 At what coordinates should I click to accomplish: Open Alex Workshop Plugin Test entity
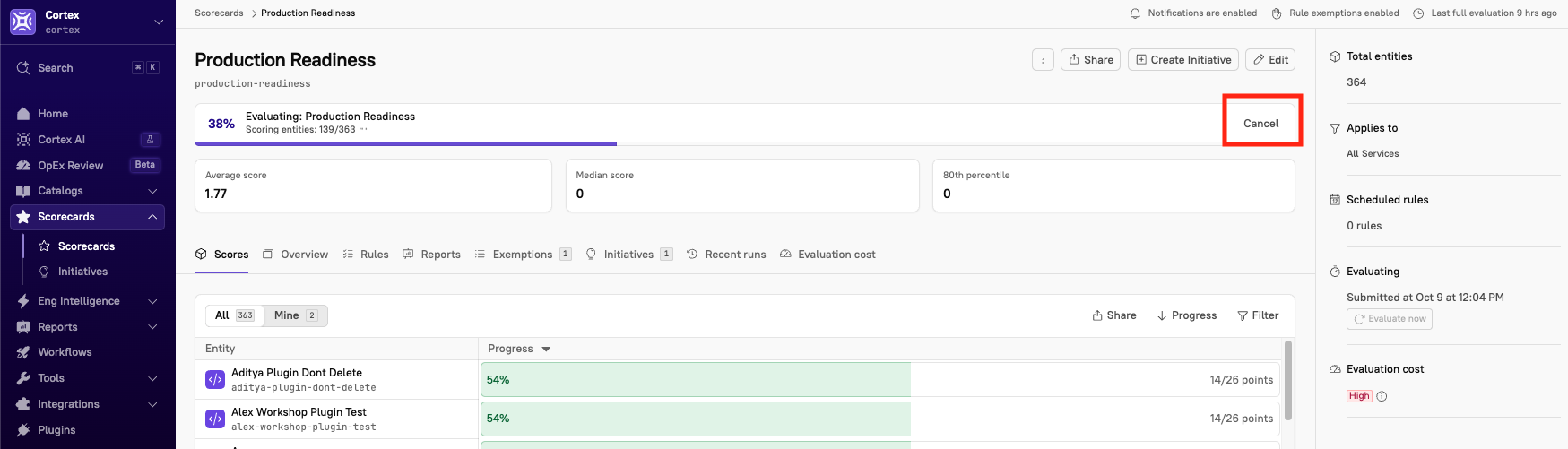(299, 412)
